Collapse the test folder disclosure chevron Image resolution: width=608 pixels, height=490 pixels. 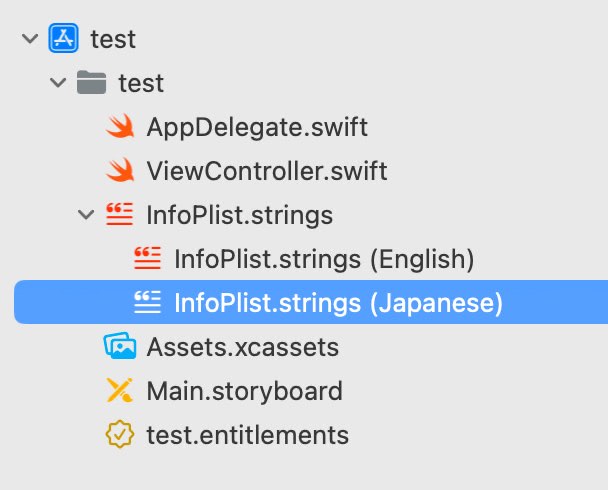click(58, 82)
